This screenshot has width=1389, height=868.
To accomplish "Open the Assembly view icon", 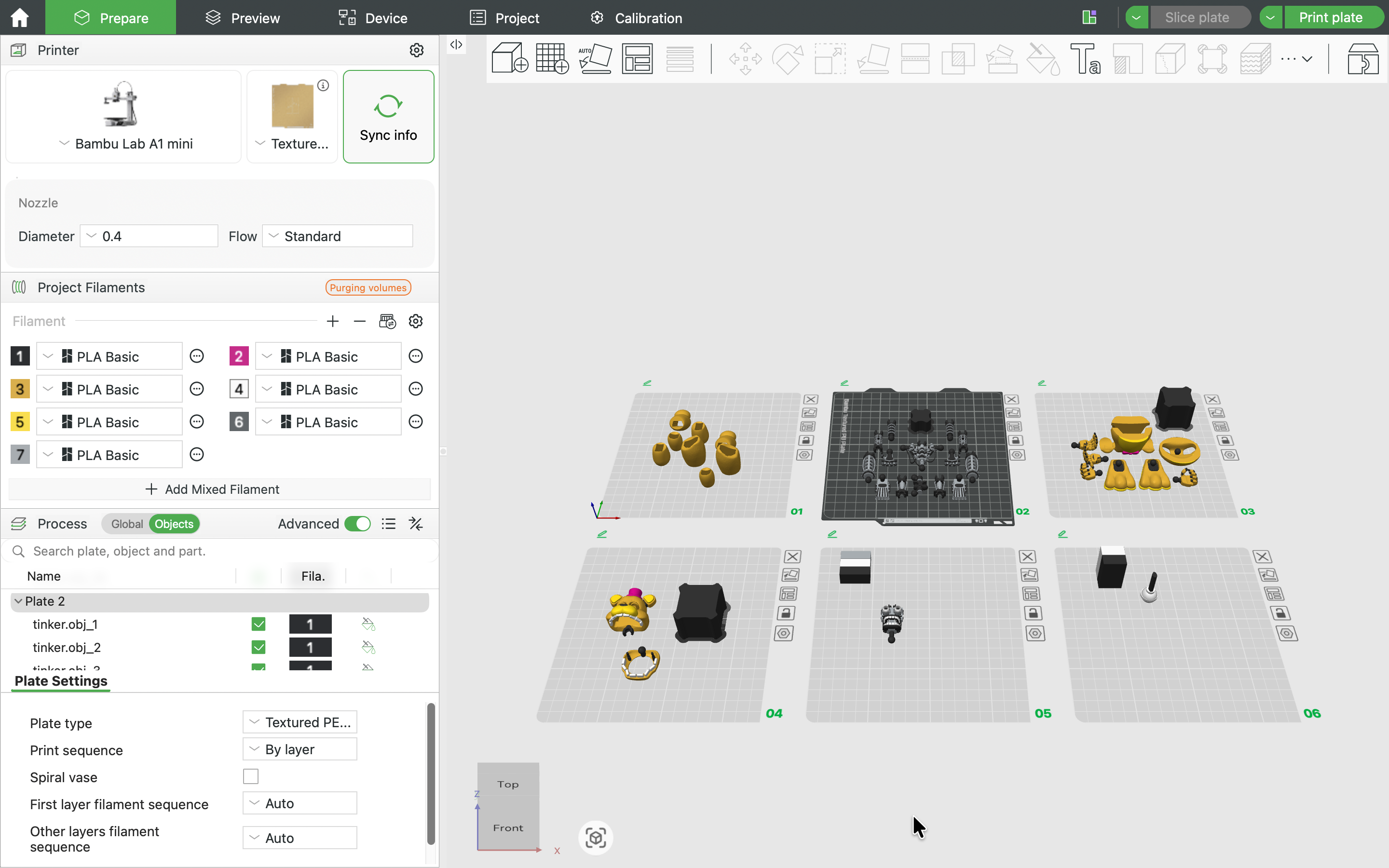I will click(1363, 58).
